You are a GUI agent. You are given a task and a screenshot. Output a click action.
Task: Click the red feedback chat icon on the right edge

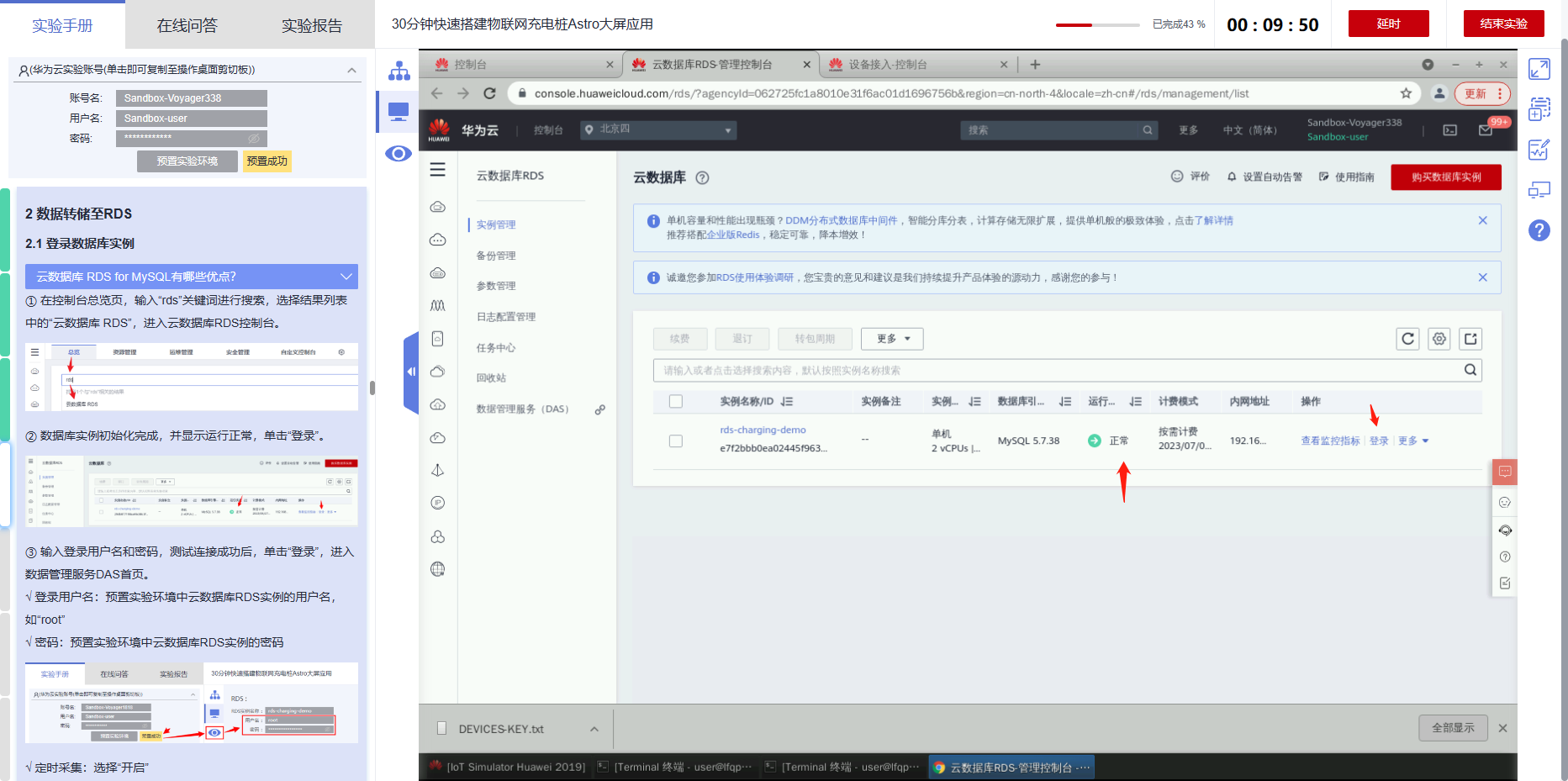1505,472
